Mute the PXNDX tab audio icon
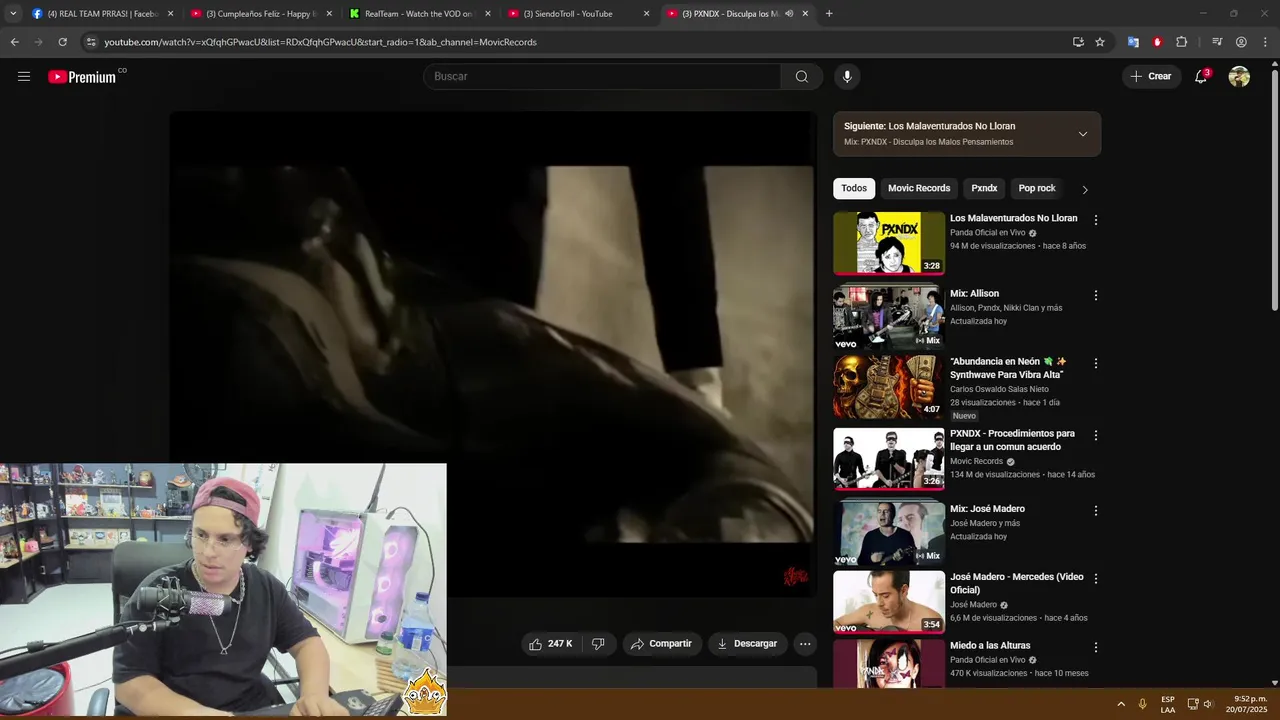Screen dimensions: 1280x720 pos(789,14)
